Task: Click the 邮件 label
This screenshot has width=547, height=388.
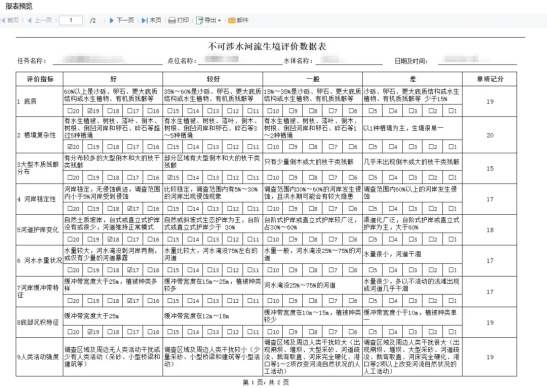Action: 242,20
